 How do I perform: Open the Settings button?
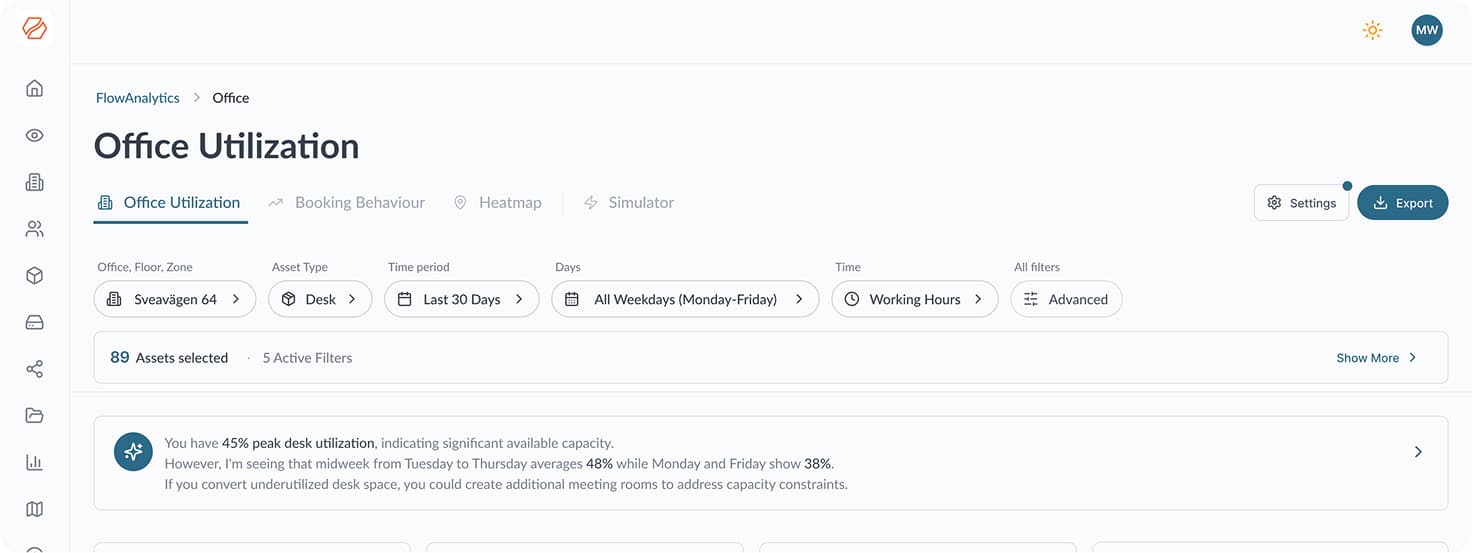coord(1301,203)
